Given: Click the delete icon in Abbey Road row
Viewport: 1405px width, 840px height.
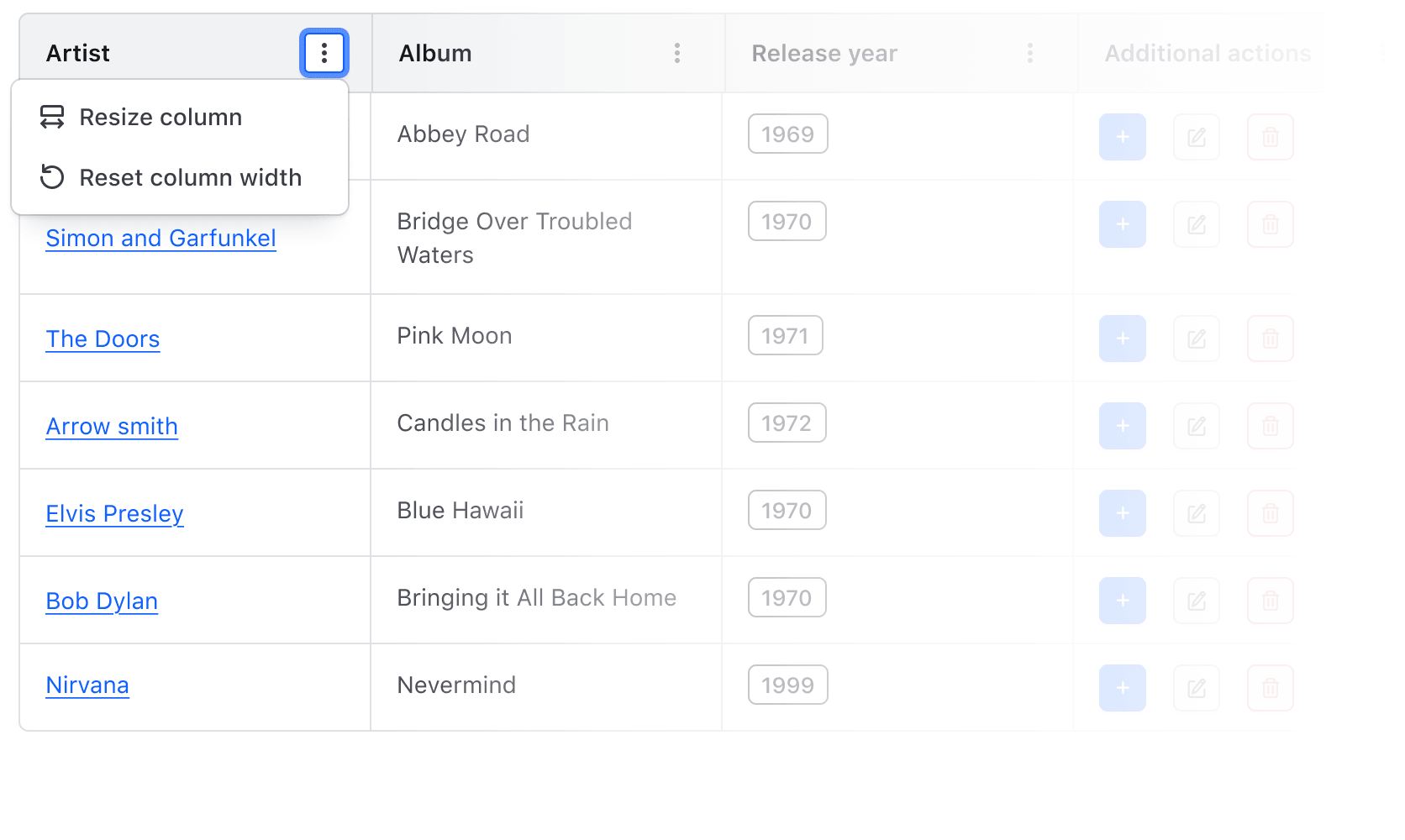Looking at the screenshot, I should [1270, 137].
